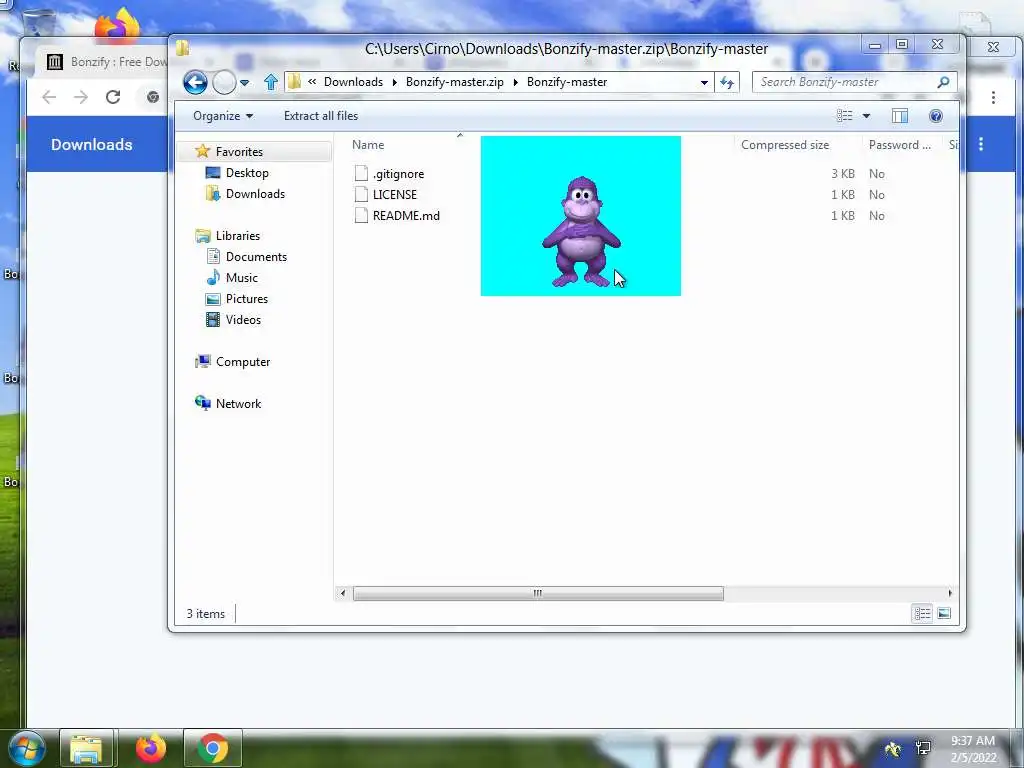
Task: Switch to details view in status bar
Action: coord(922,613)
